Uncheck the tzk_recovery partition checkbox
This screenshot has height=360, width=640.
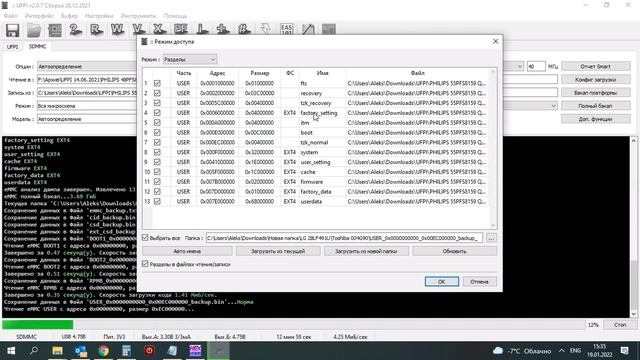pyautogui.click(x=157, y=103)
